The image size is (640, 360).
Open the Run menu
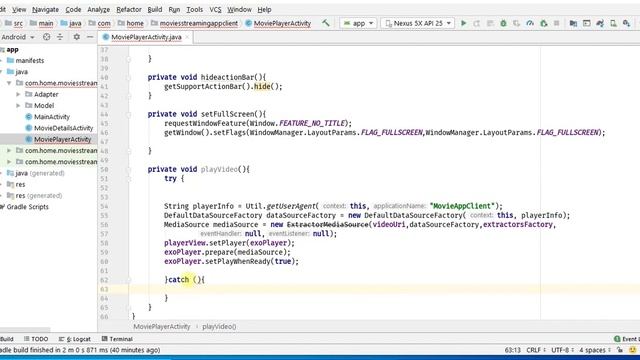coord(174,9)
